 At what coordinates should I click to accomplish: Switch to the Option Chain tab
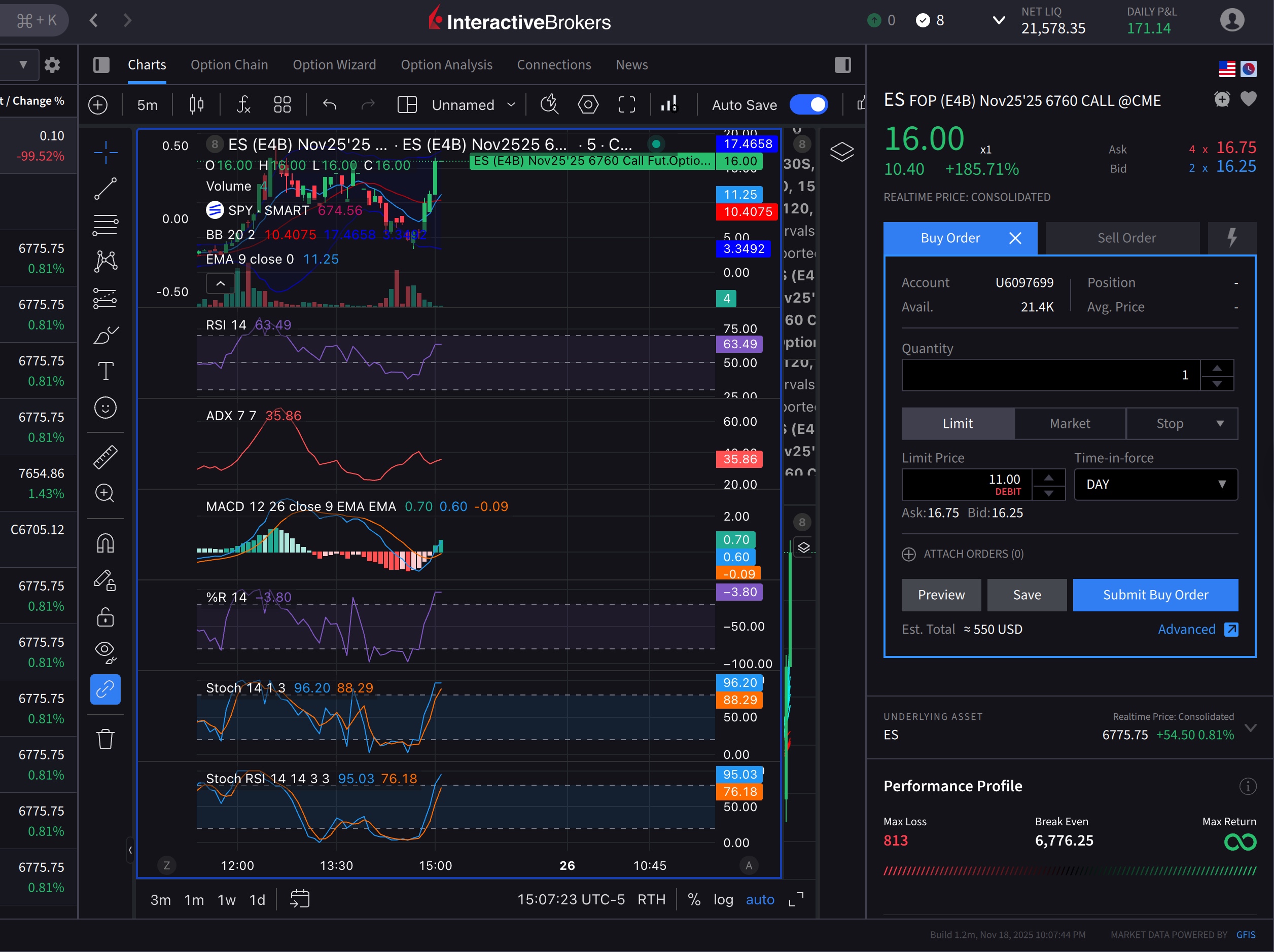click(x=229, y=64)
